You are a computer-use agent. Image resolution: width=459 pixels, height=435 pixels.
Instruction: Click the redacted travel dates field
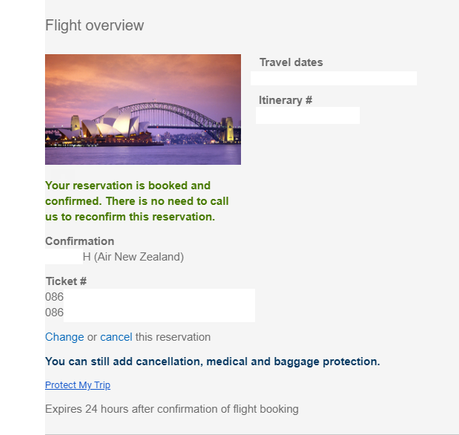coord(334,78)
